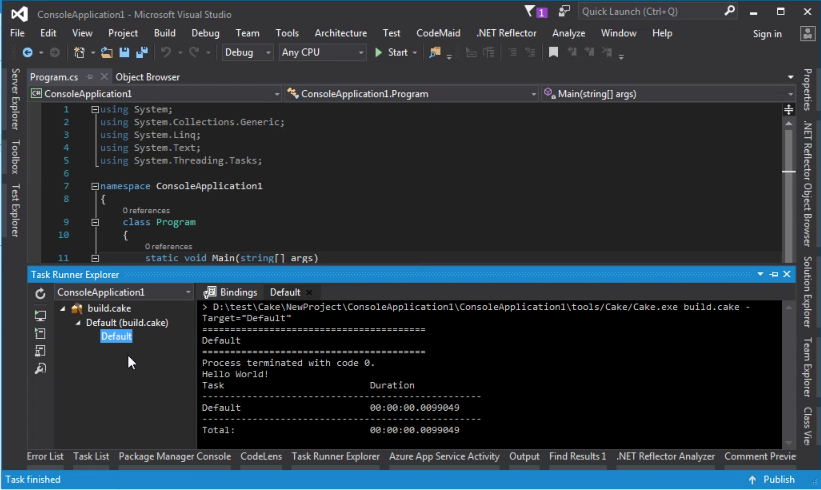The width and height of the screenshot is (821, 490).
Task: Close the Program.cs tab
Action: coord(104,77)
